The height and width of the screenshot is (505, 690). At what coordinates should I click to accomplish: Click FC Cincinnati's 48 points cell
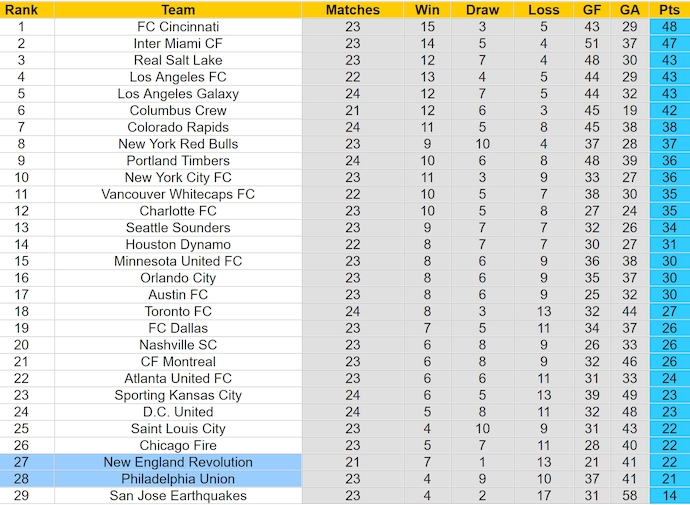click(668, 27)
